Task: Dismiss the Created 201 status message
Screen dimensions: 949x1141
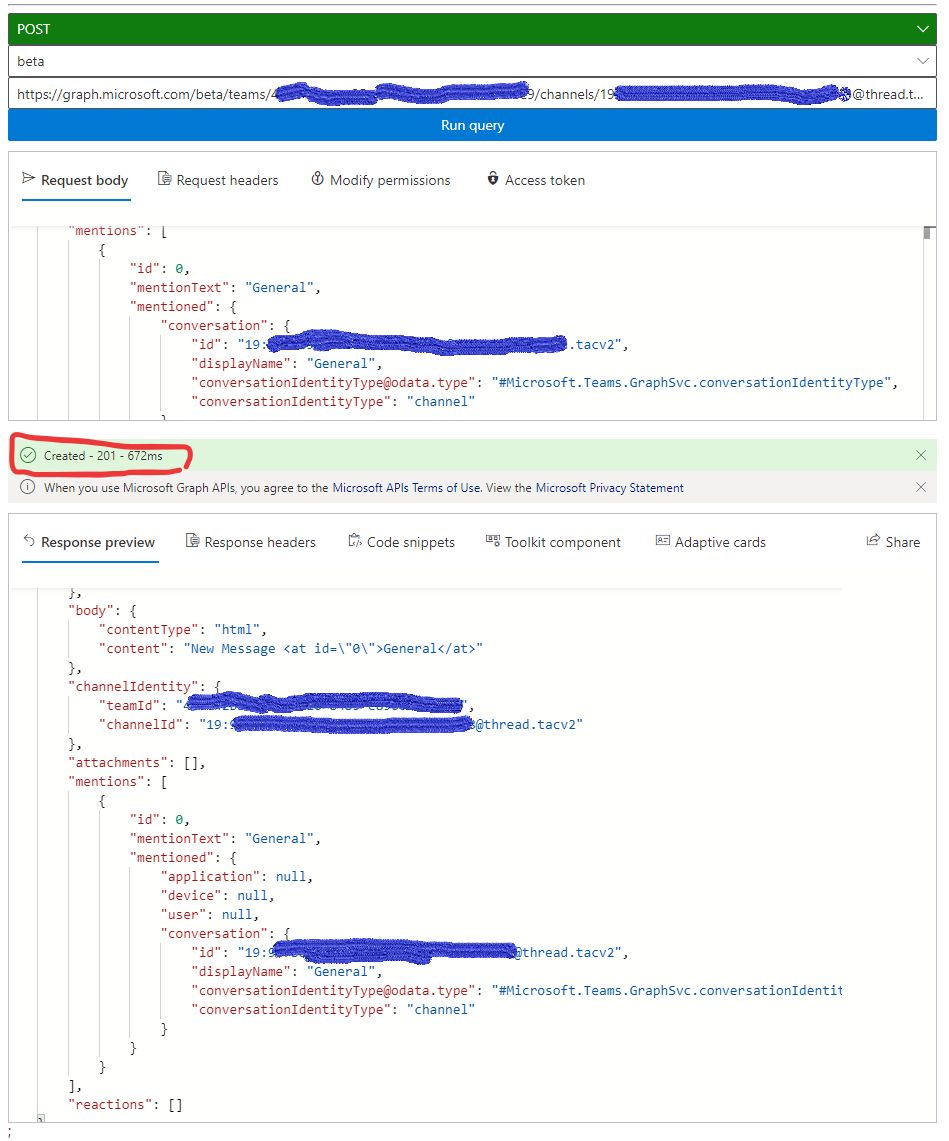Action: [921, 456]
